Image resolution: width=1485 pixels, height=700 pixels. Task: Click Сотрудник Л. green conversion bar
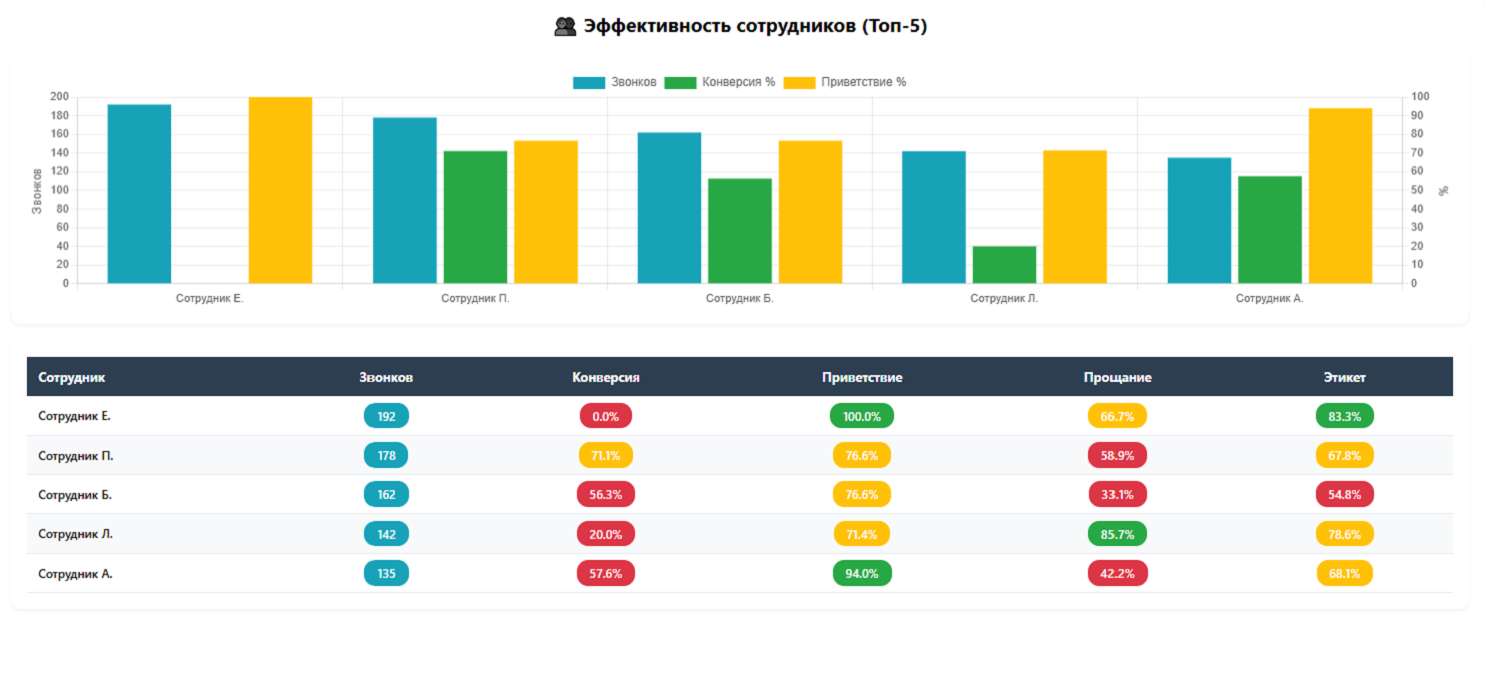(1004, 264)
